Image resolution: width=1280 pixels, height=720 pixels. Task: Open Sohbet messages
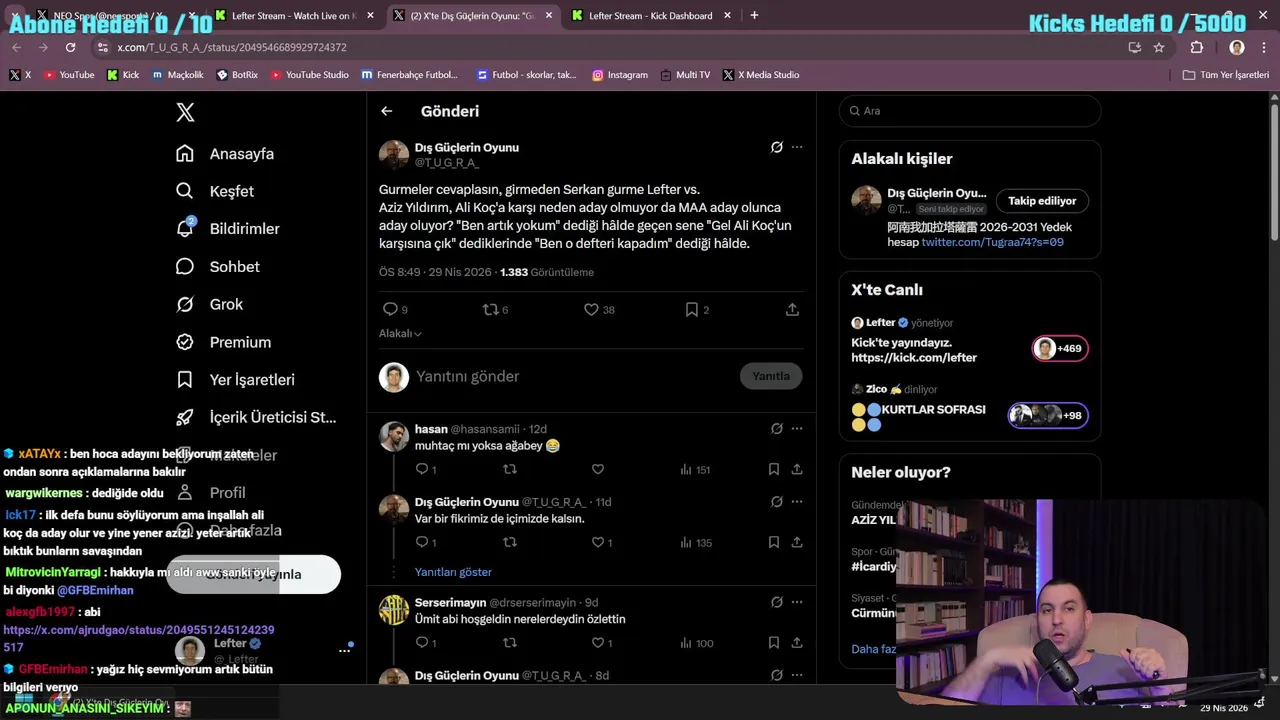tap(218, 267)
